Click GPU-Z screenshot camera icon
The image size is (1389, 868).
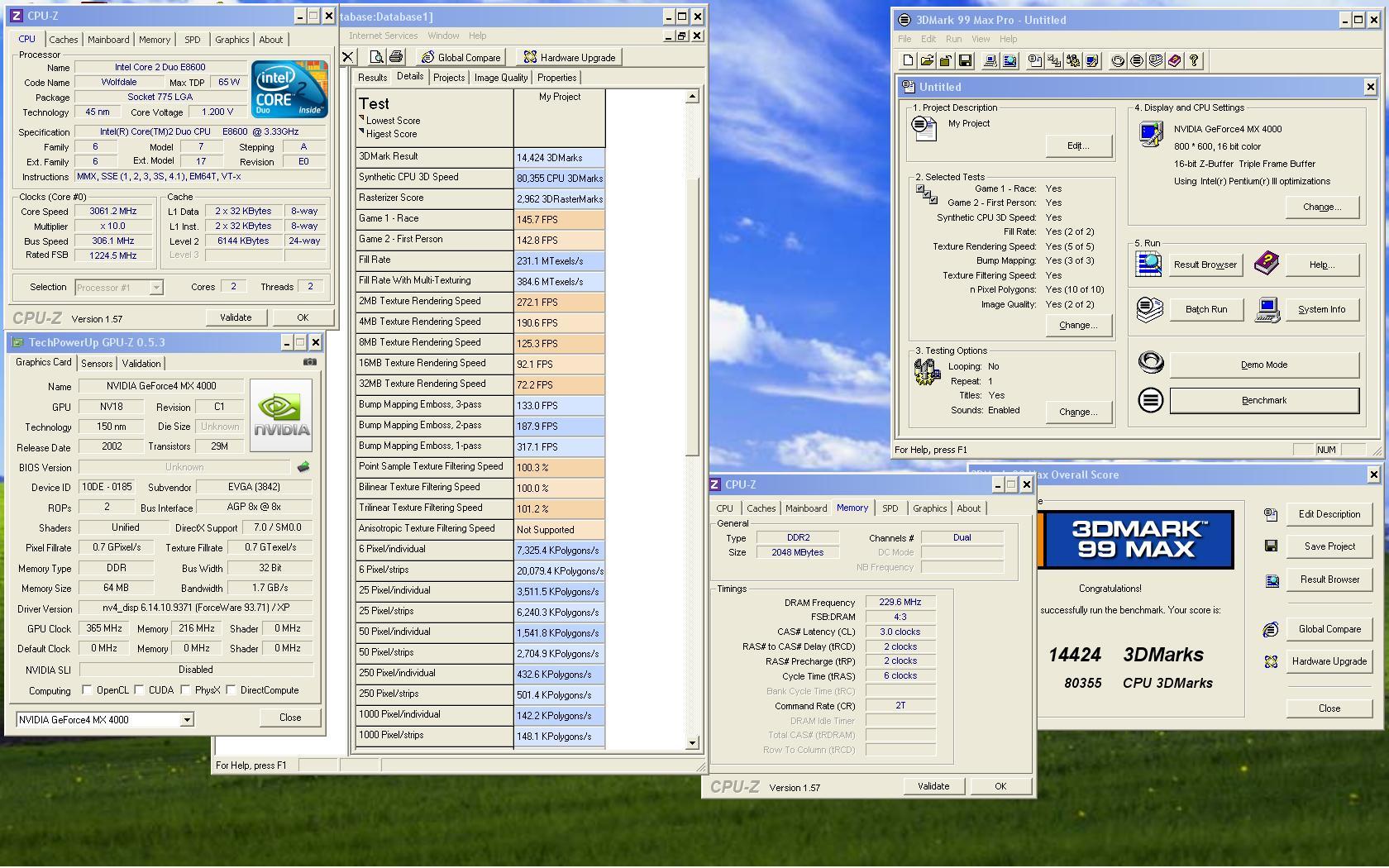[x=309, y=362]
